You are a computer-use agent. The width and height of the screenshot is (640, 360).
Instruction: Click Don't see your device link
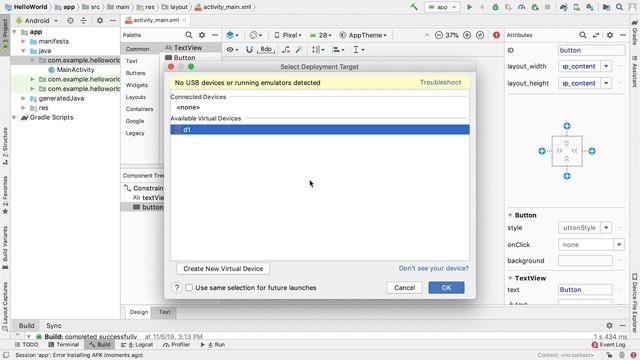point(433,269)
